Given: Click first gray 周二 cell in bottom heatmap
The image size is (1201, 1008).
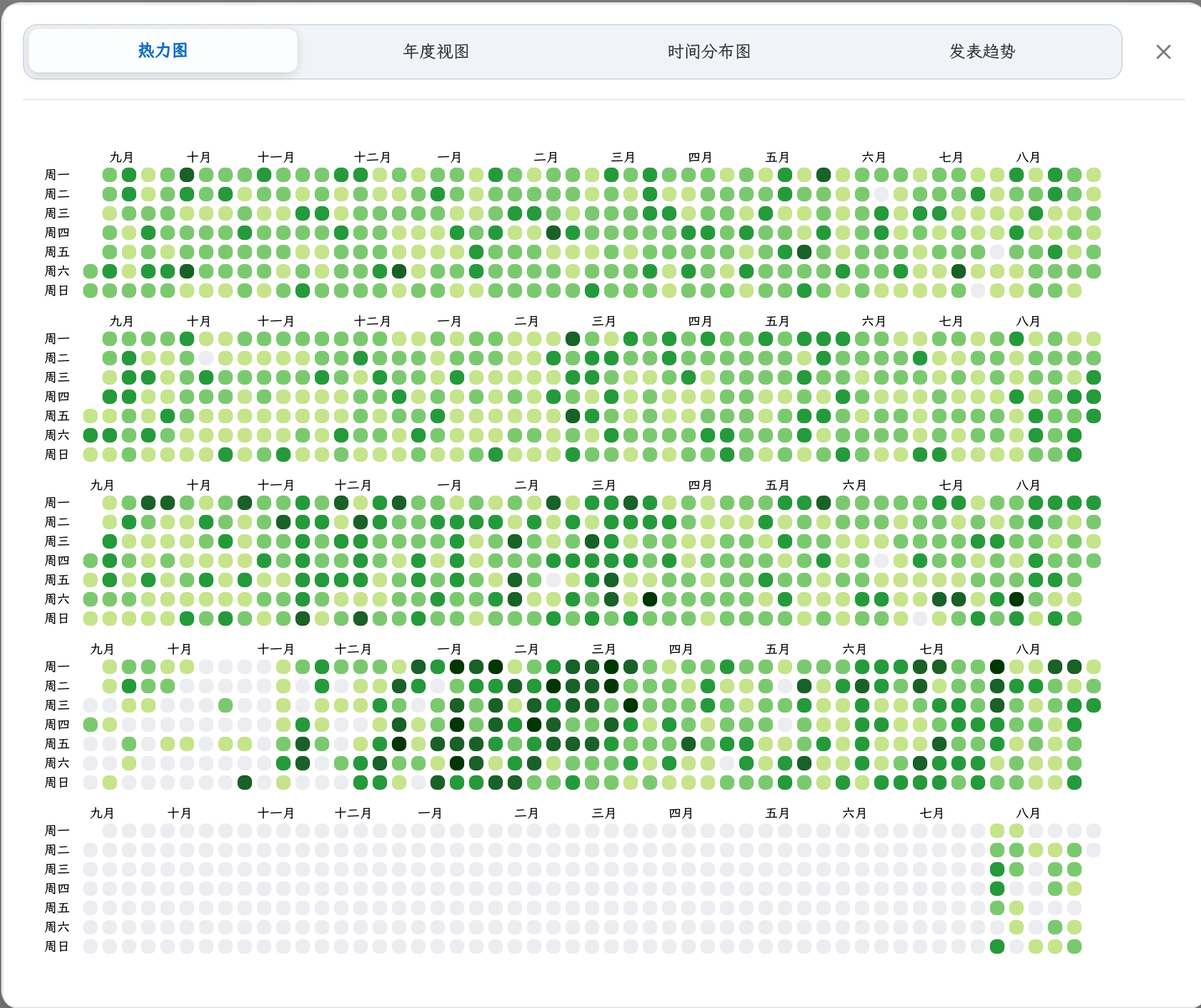Looking at the screenshot, I should pos(90,850).
